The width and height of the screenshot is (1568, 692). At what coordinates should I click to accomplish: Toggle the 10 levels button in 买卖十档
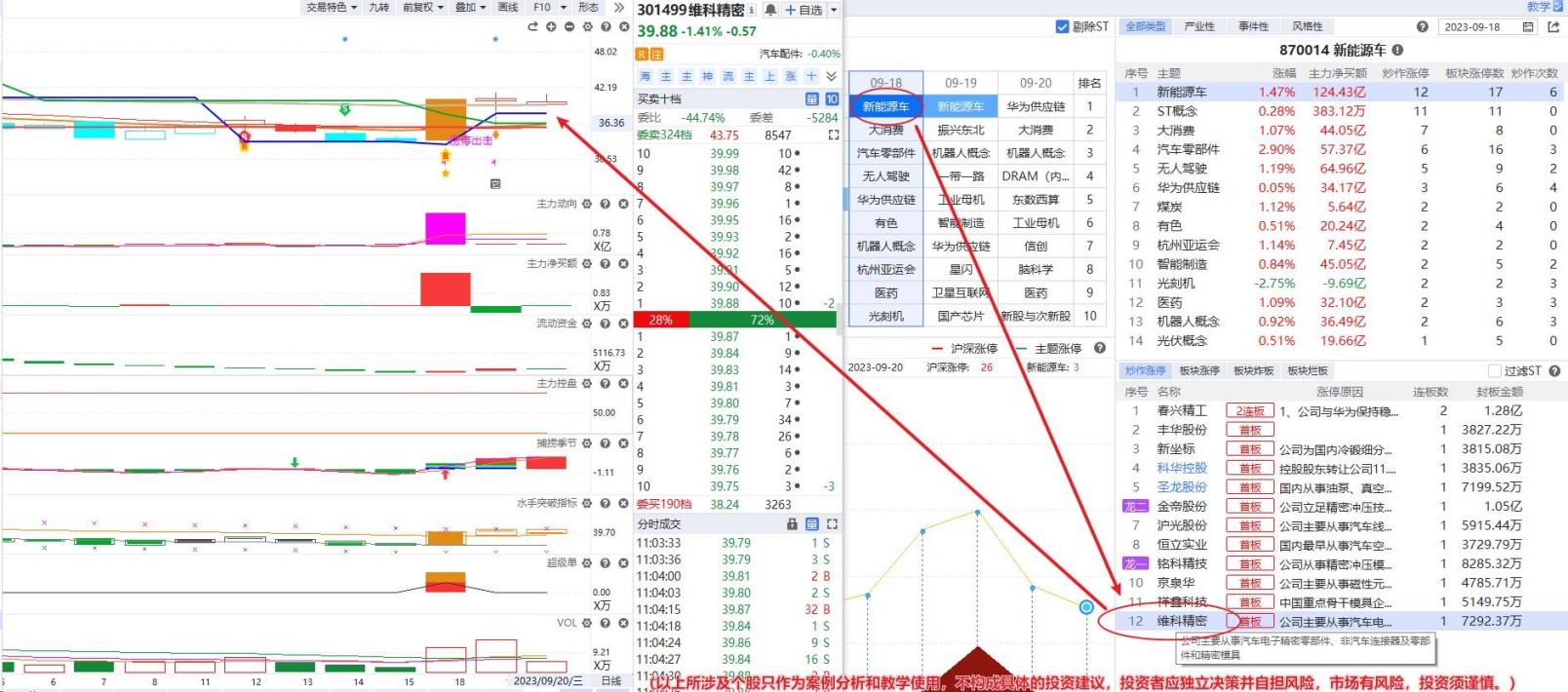[x=832, y=99]
